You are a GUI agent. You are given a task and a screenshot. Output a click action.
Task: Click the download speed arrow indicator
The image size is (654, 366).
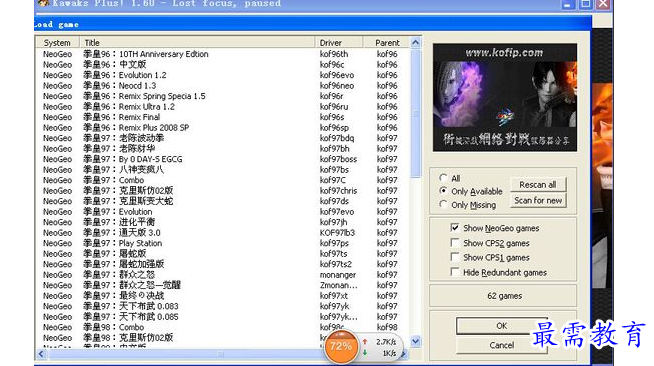coord(365,353)
